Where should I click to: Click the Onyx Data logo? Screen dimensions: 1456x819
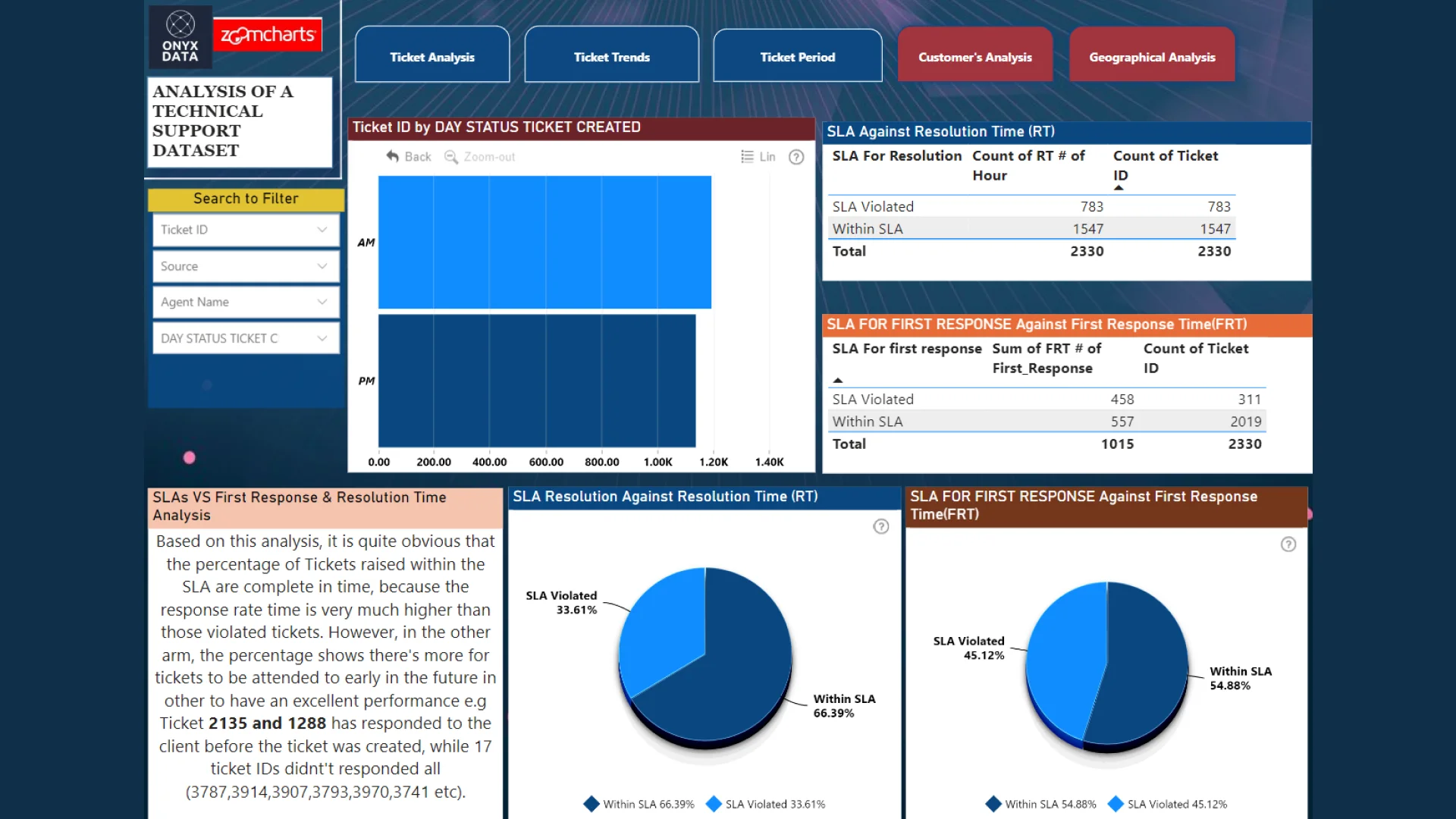180,36
